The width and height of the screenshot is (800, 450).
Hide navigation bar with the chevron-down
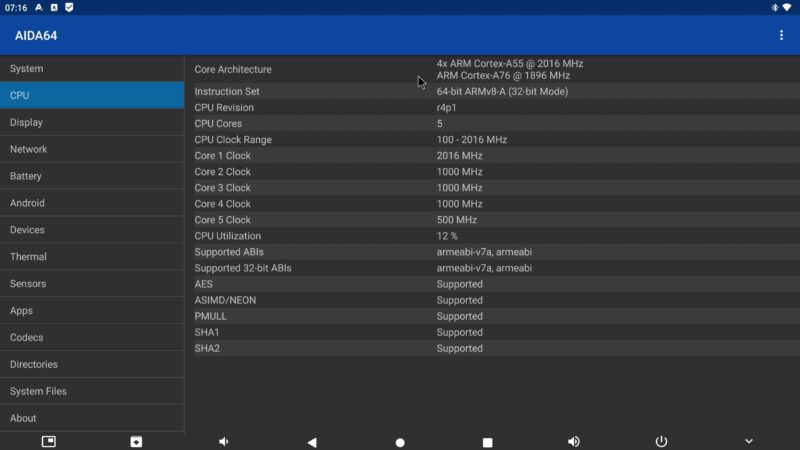click(748, 441)
